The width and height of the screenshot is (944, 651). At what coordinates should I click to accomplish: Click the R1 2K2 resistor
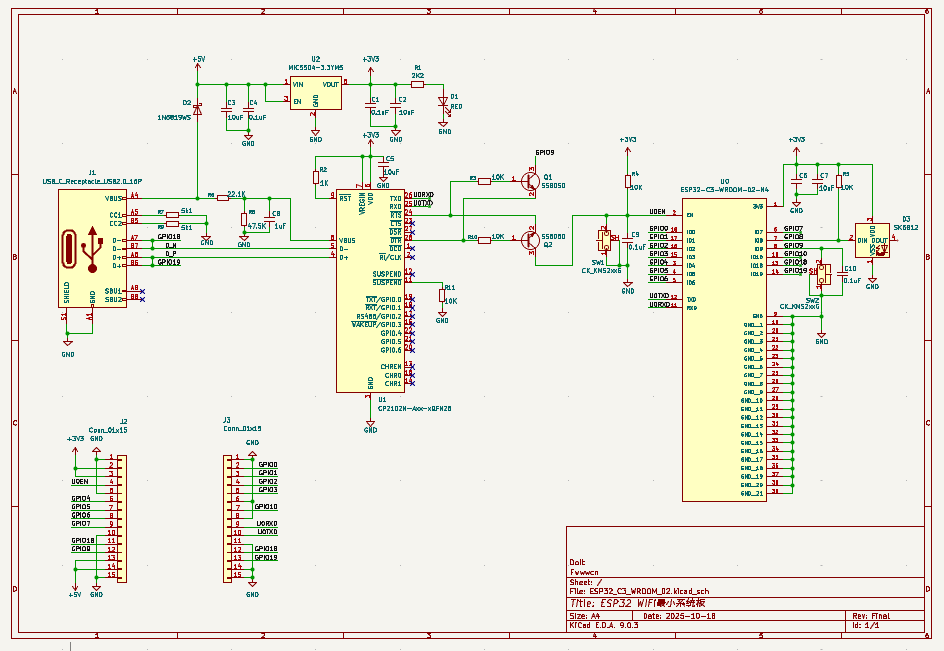(417, 85)
